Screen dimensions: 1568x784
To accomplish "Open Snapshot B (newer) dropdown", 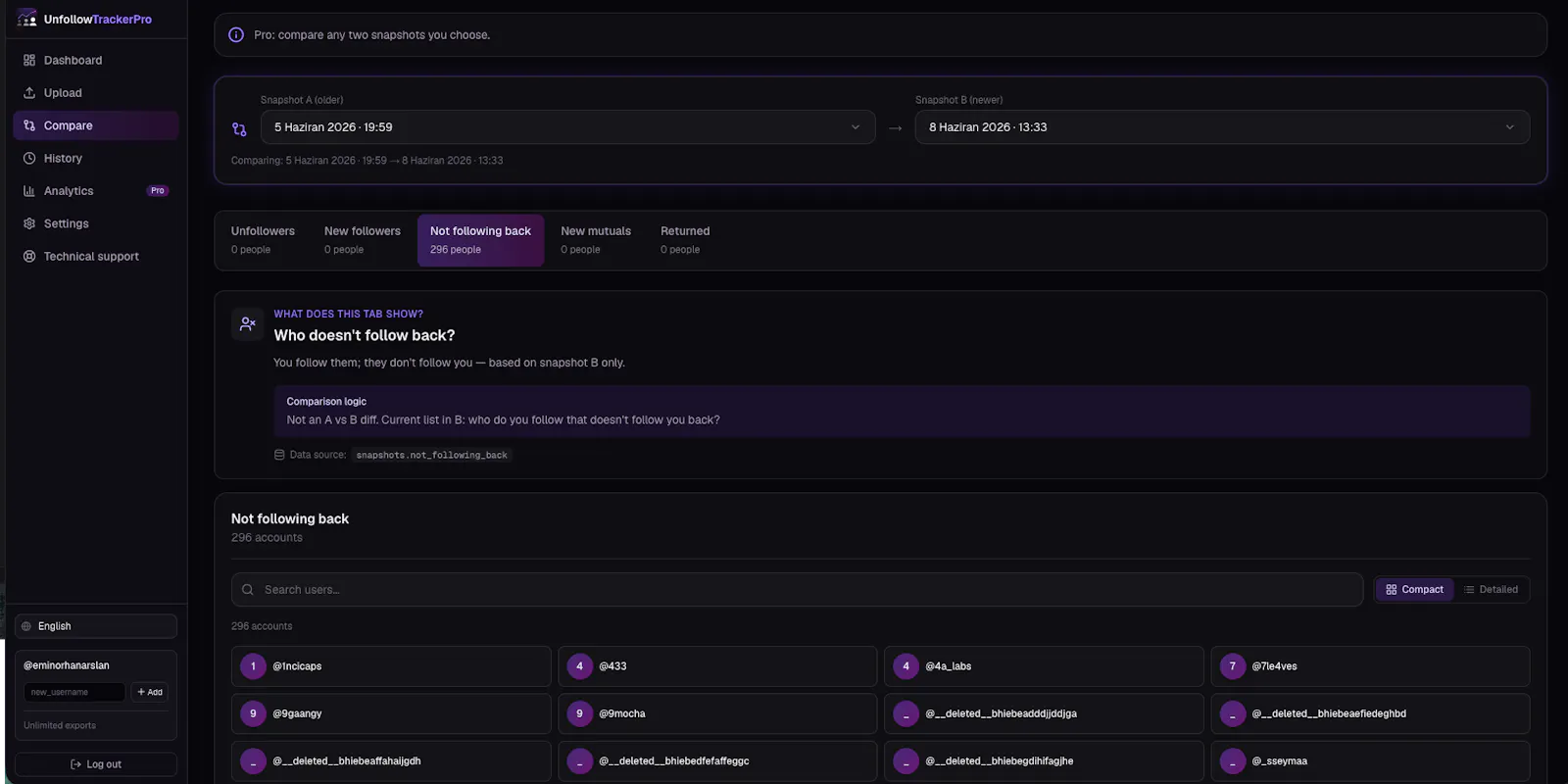I will (x=1222, y=127).
